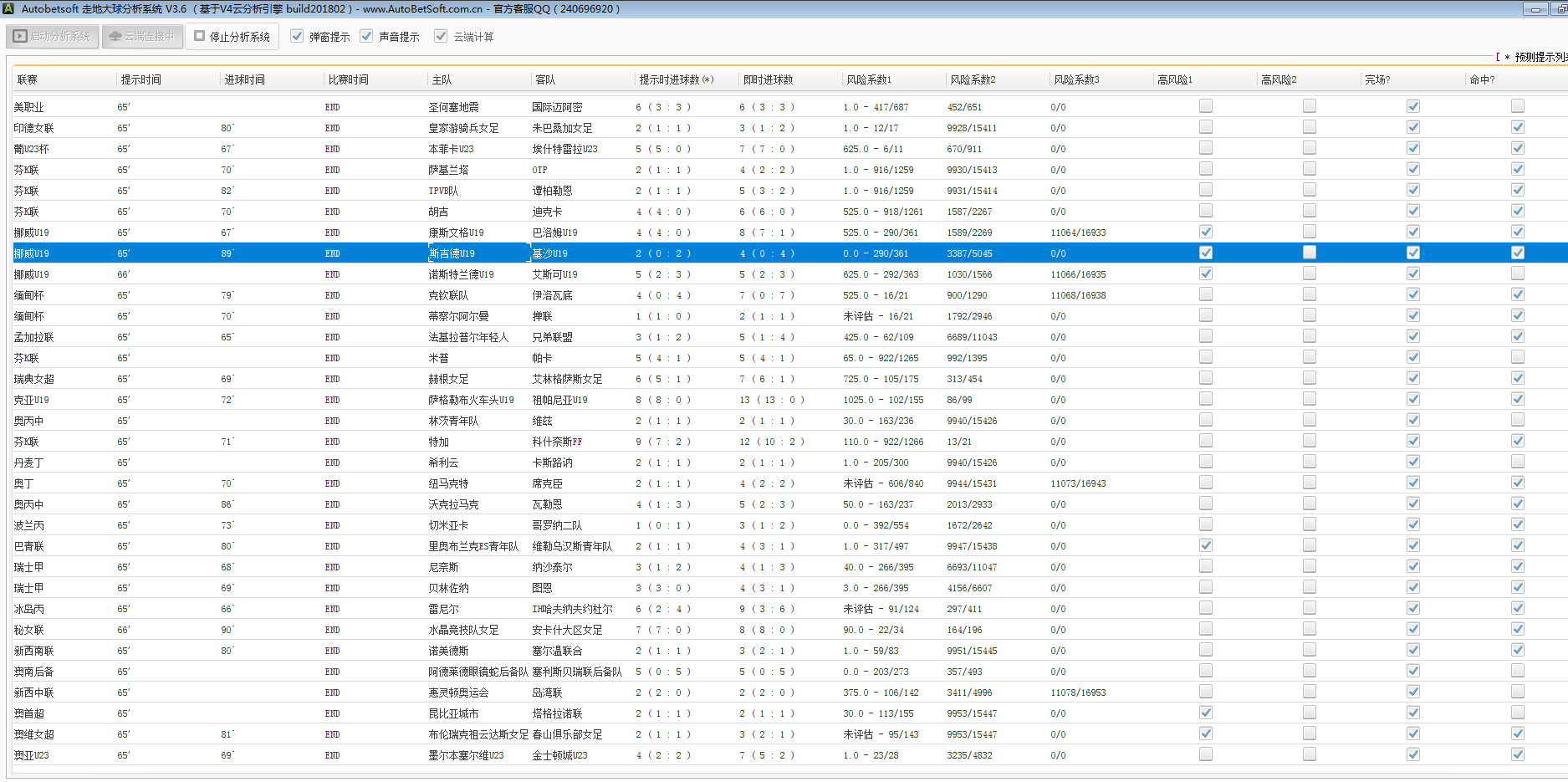Toggle the 云端计算 cloud computing checkbox
Screen dimensions: 1568x782
441,37
